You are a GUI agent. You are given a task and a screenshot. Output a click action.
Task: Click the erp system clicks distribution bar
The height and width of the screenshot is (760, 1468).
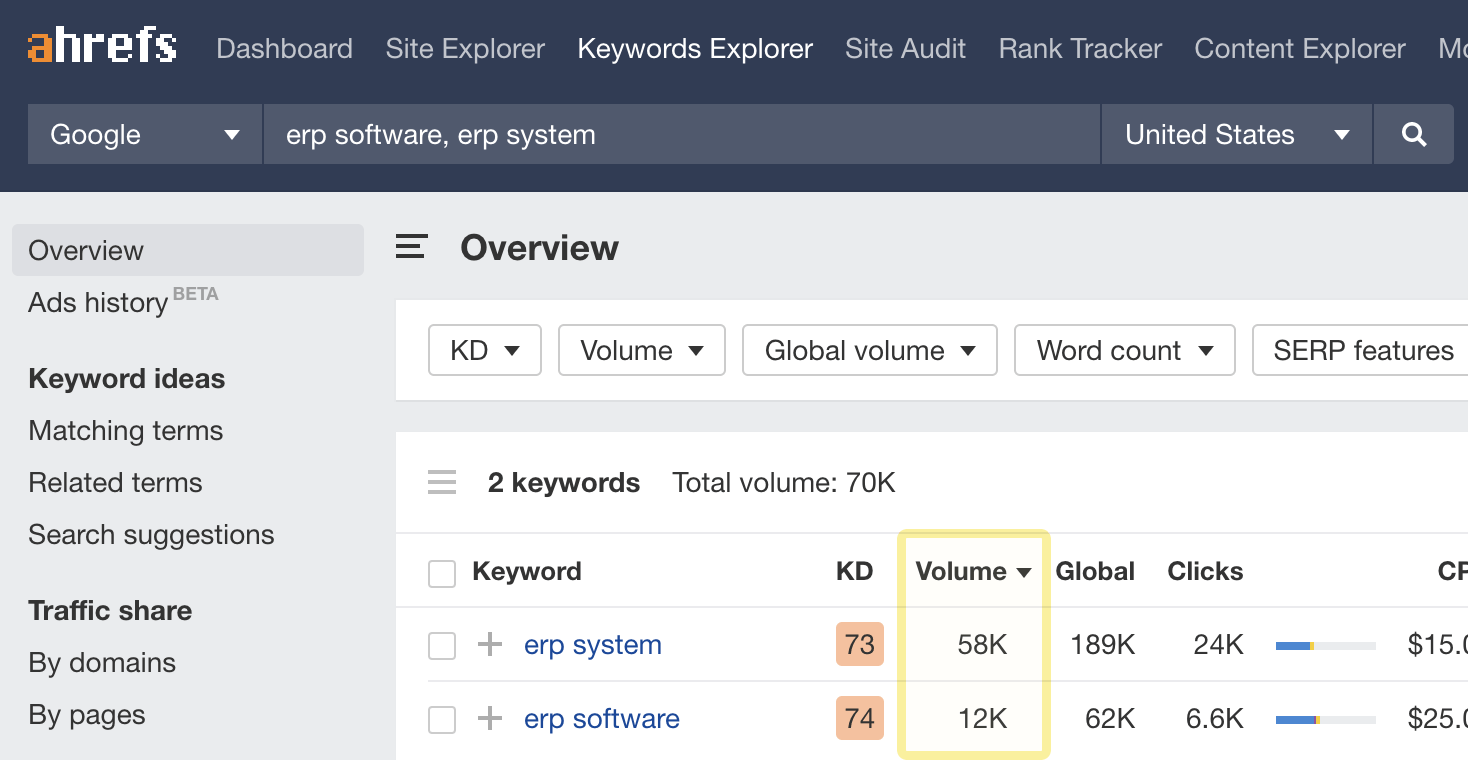(x=1325, y=646)
